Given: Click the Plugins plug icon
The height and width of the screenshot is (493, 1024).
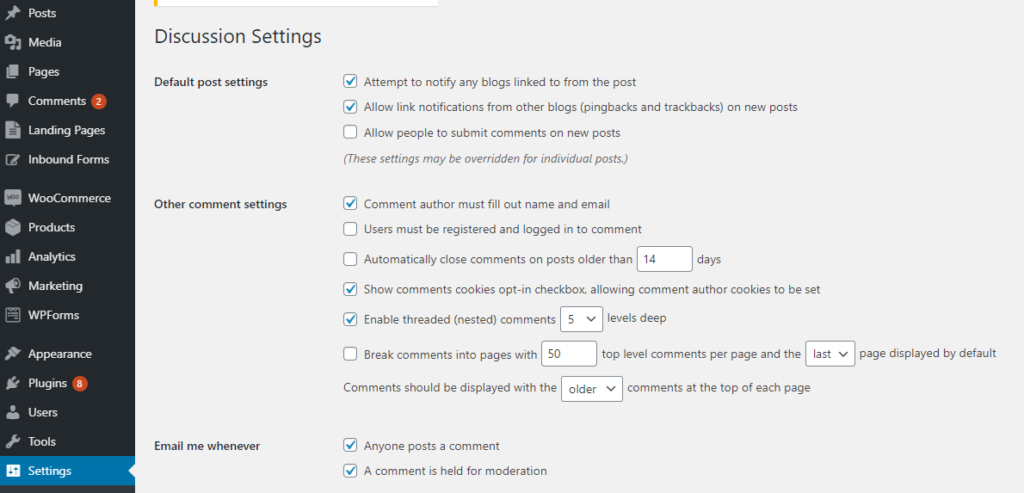Looking at the screenshot, I should coord(12,383).
